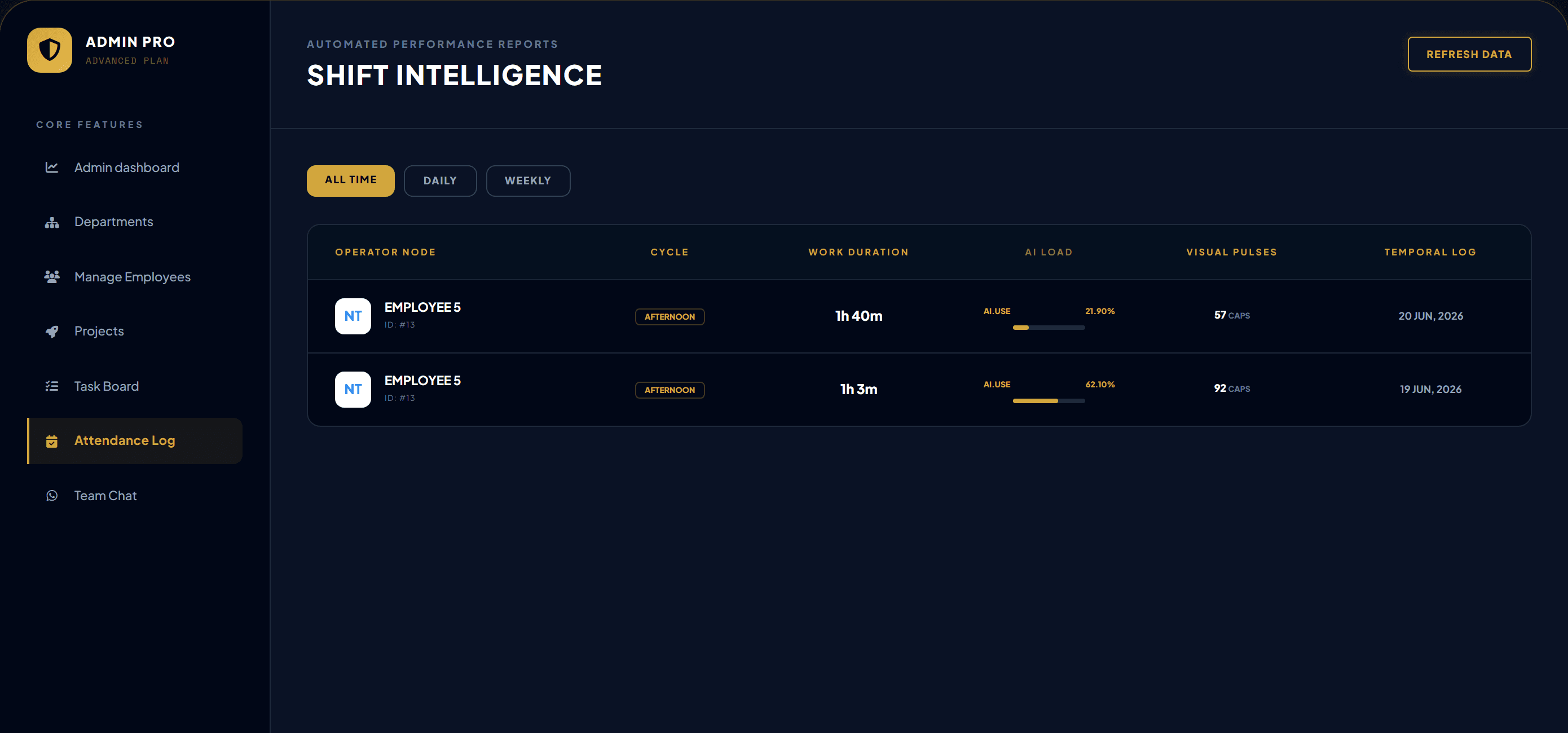Click the Task Board checklist icon
This screenshot has height=733, width=1568.
click(52, 386)
